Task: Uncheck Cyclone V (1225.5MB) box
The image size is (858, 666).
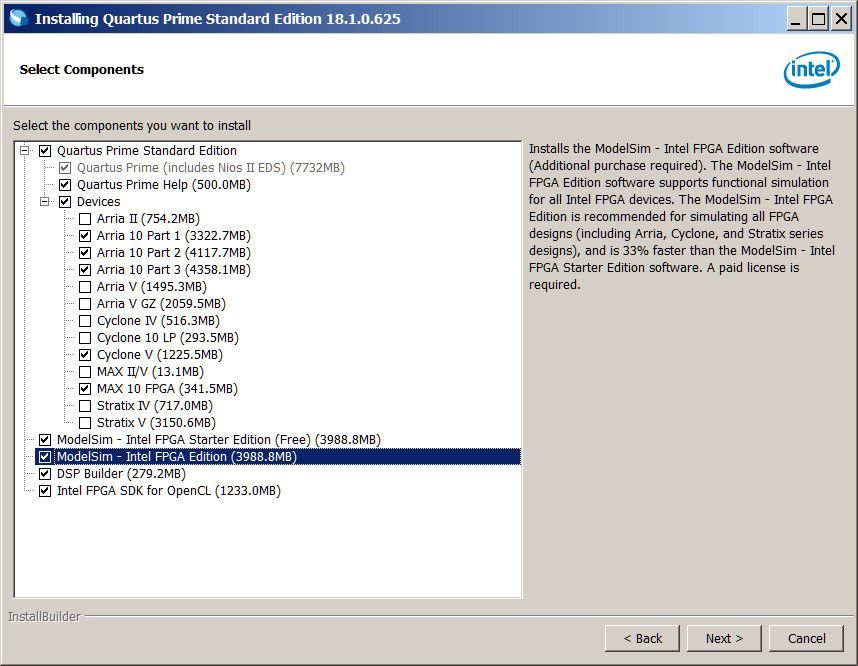Action: (x=85, y=355)
